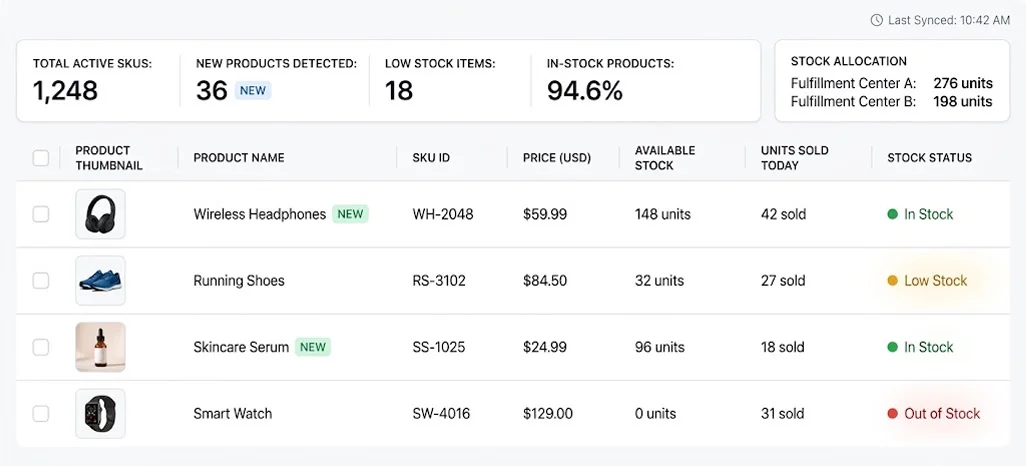Viewport: 1026px width, 466px height.
Task: Select the Smart Watch row checkbox
Action: tap(41, 414)
